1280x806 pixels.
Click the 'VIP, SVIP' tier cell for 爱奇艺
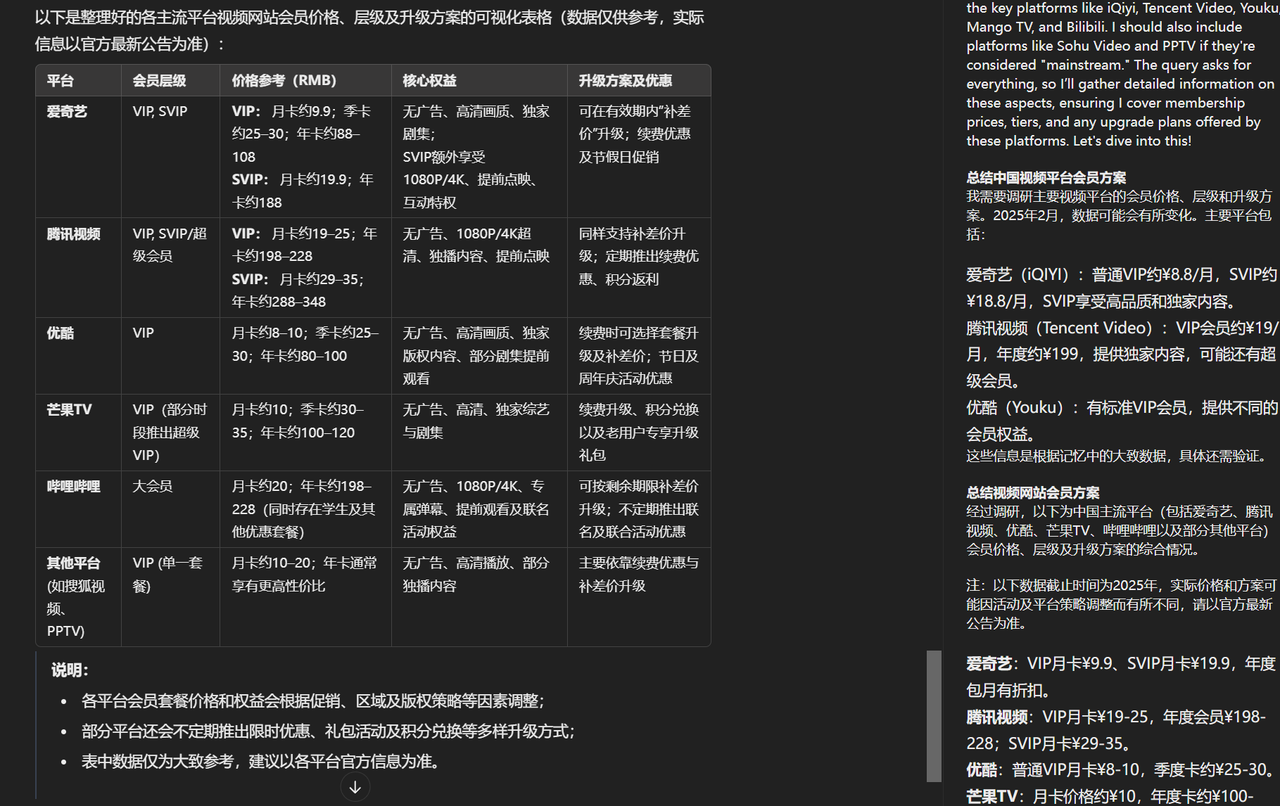coord(170,157)
